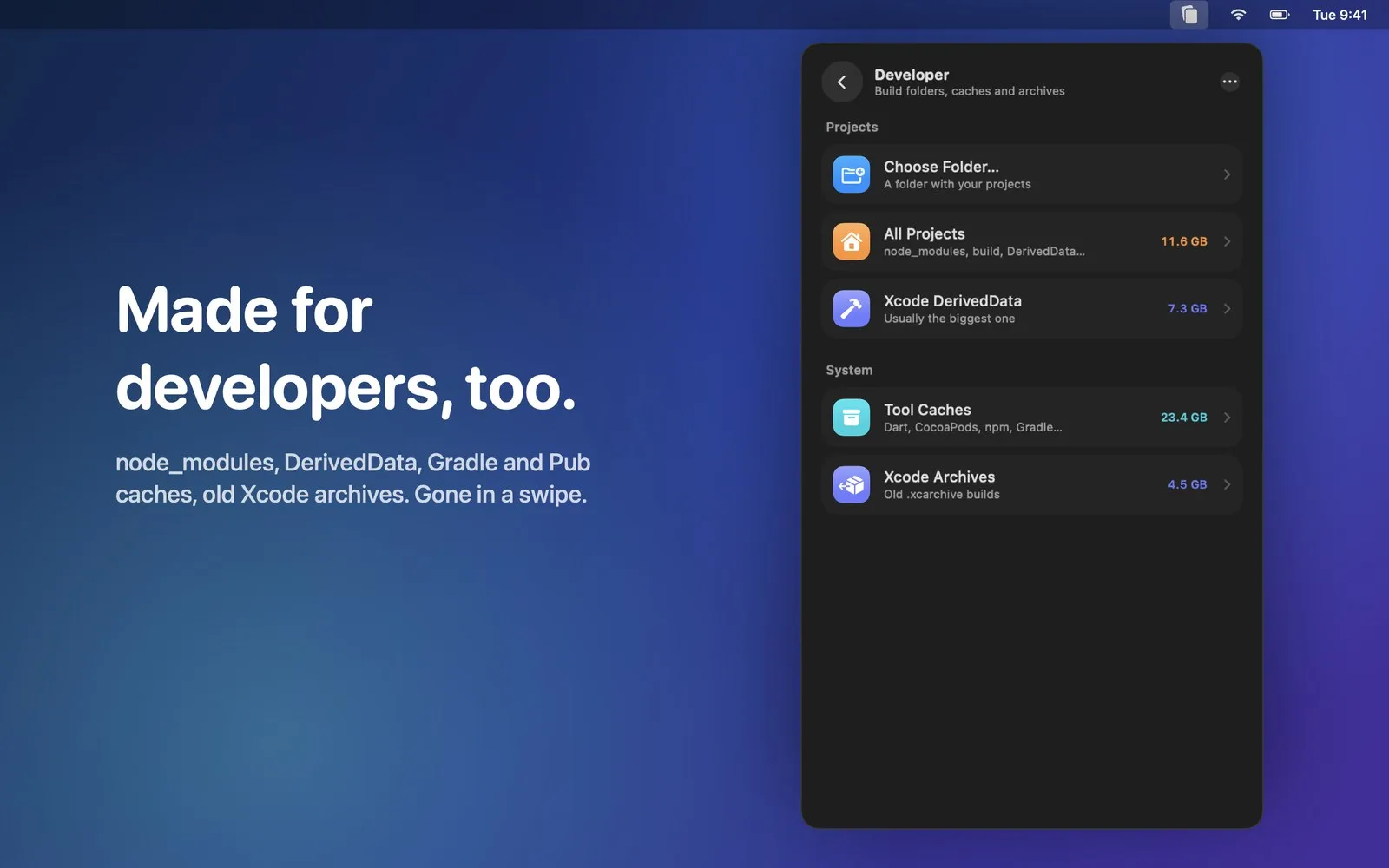Expand the Choose Folder row chevron
This screenshot has height=868, width=1389.
1227,174
